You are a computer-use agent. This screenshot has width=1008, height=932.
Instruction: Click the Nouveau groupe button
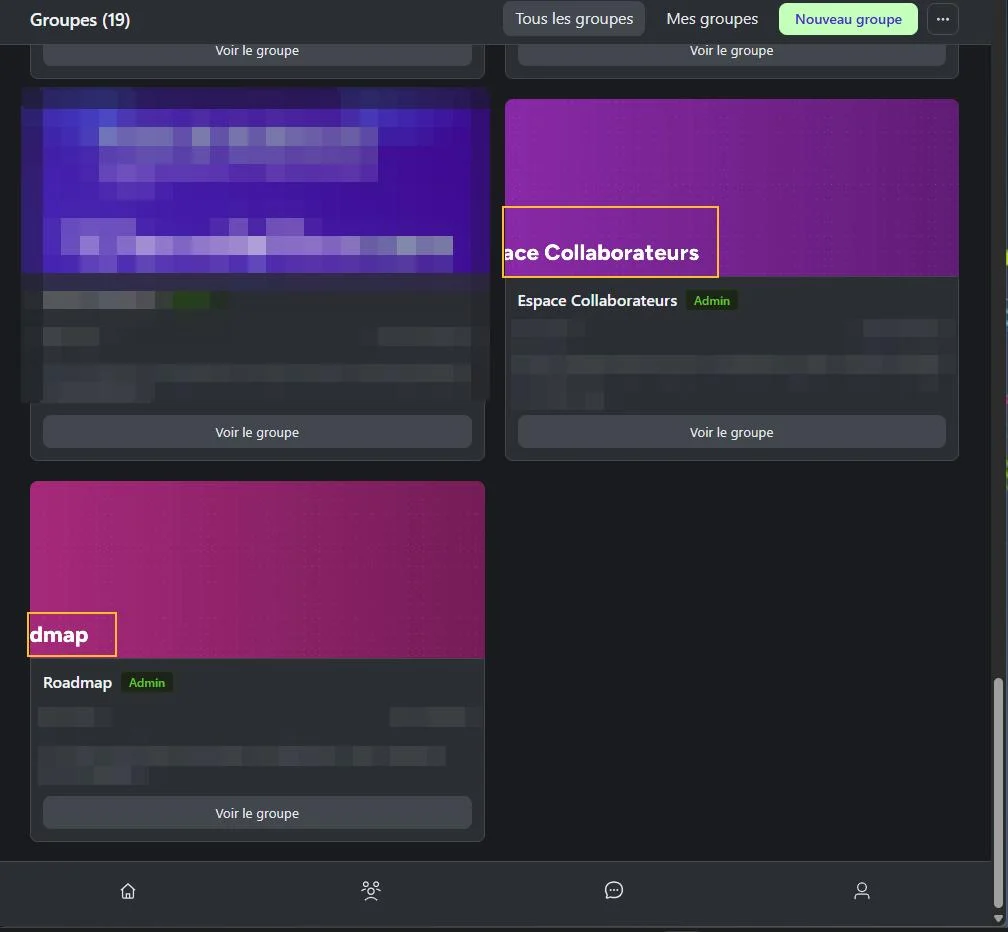click(849, 19)
